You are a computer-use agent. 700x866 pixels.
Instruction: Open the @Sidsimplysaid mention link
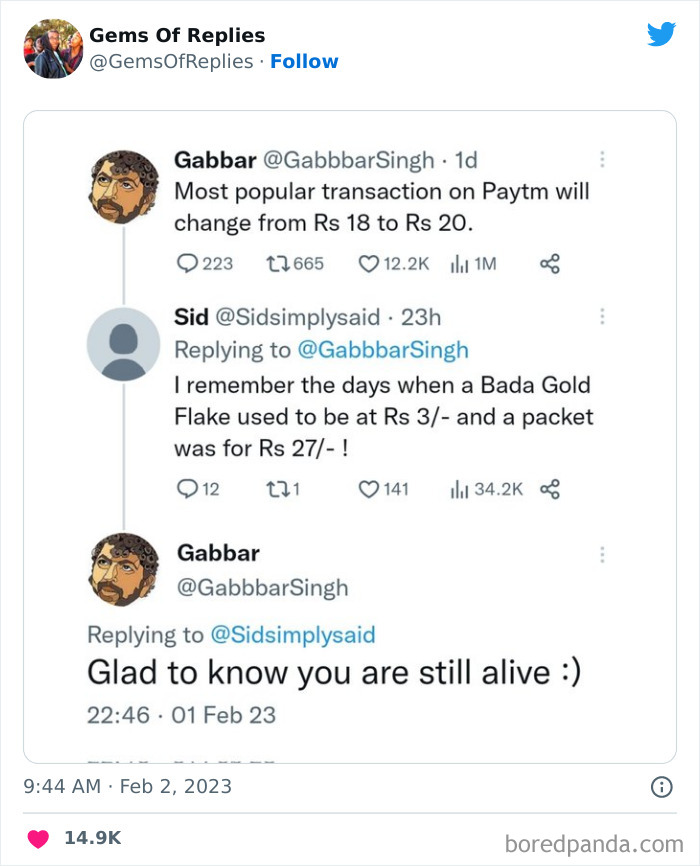click(x=292, y=634)
